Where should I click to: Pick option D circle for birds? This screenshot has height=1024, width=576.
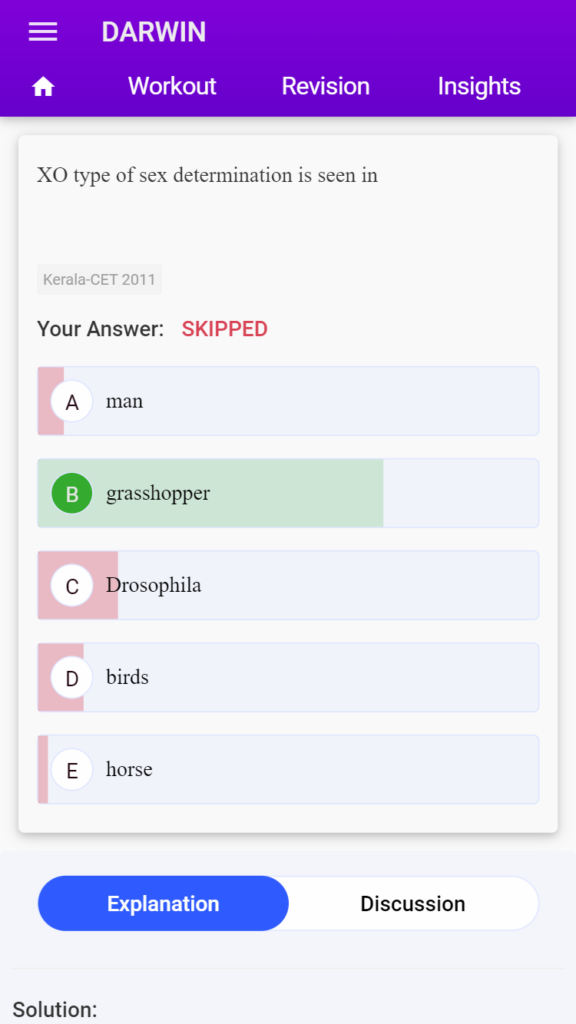[72, 678]
